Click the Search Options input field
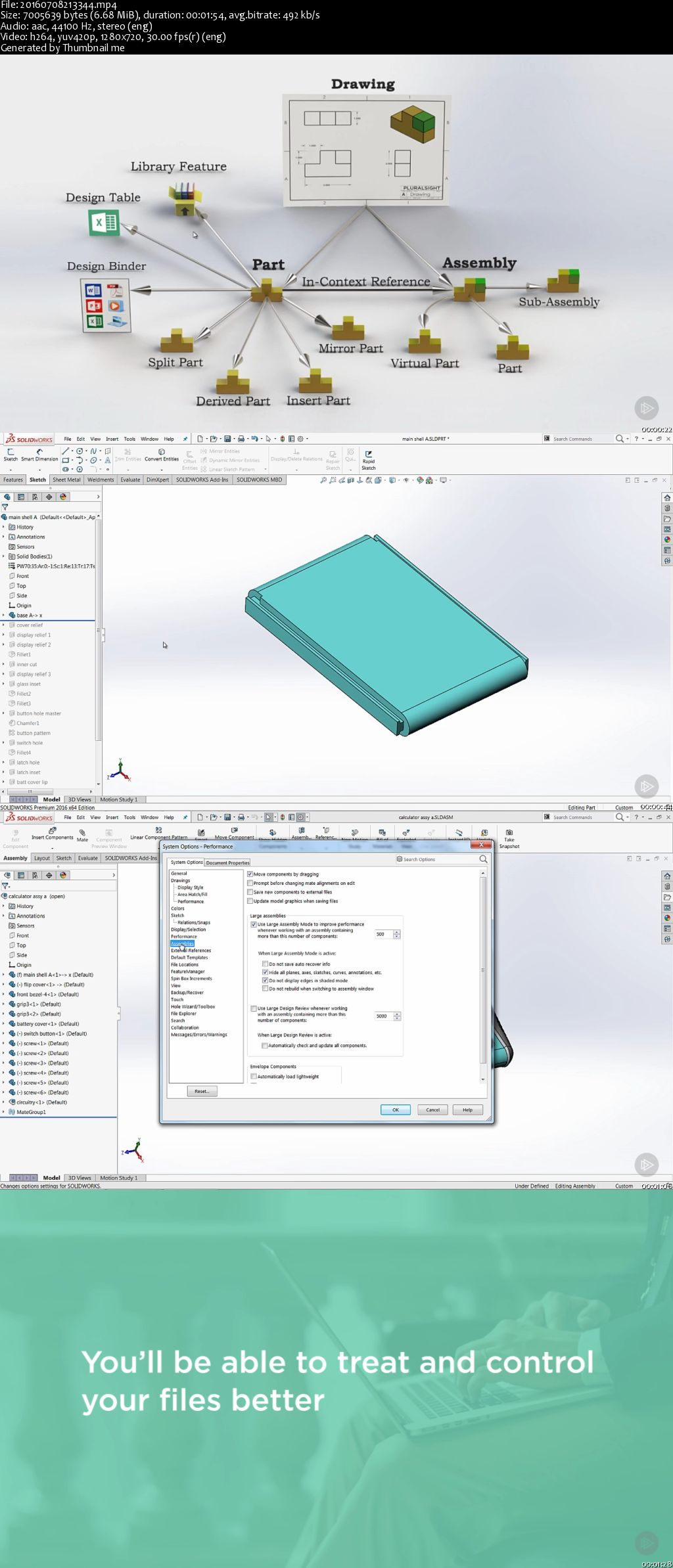This screenshot has height=1568, width=673. coord(436,859)
